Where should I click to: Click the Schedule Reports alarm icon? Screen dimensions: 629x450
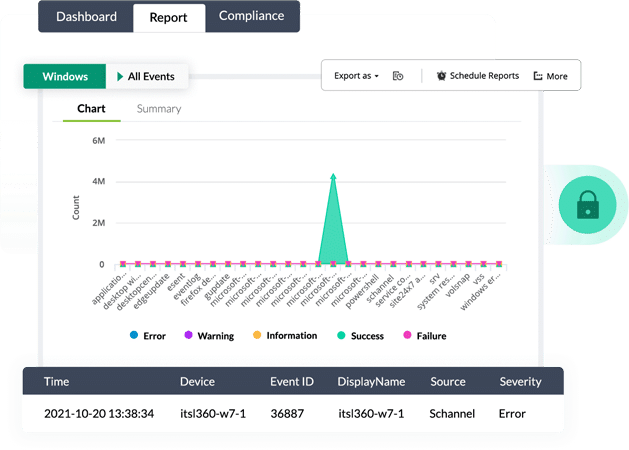441,76
